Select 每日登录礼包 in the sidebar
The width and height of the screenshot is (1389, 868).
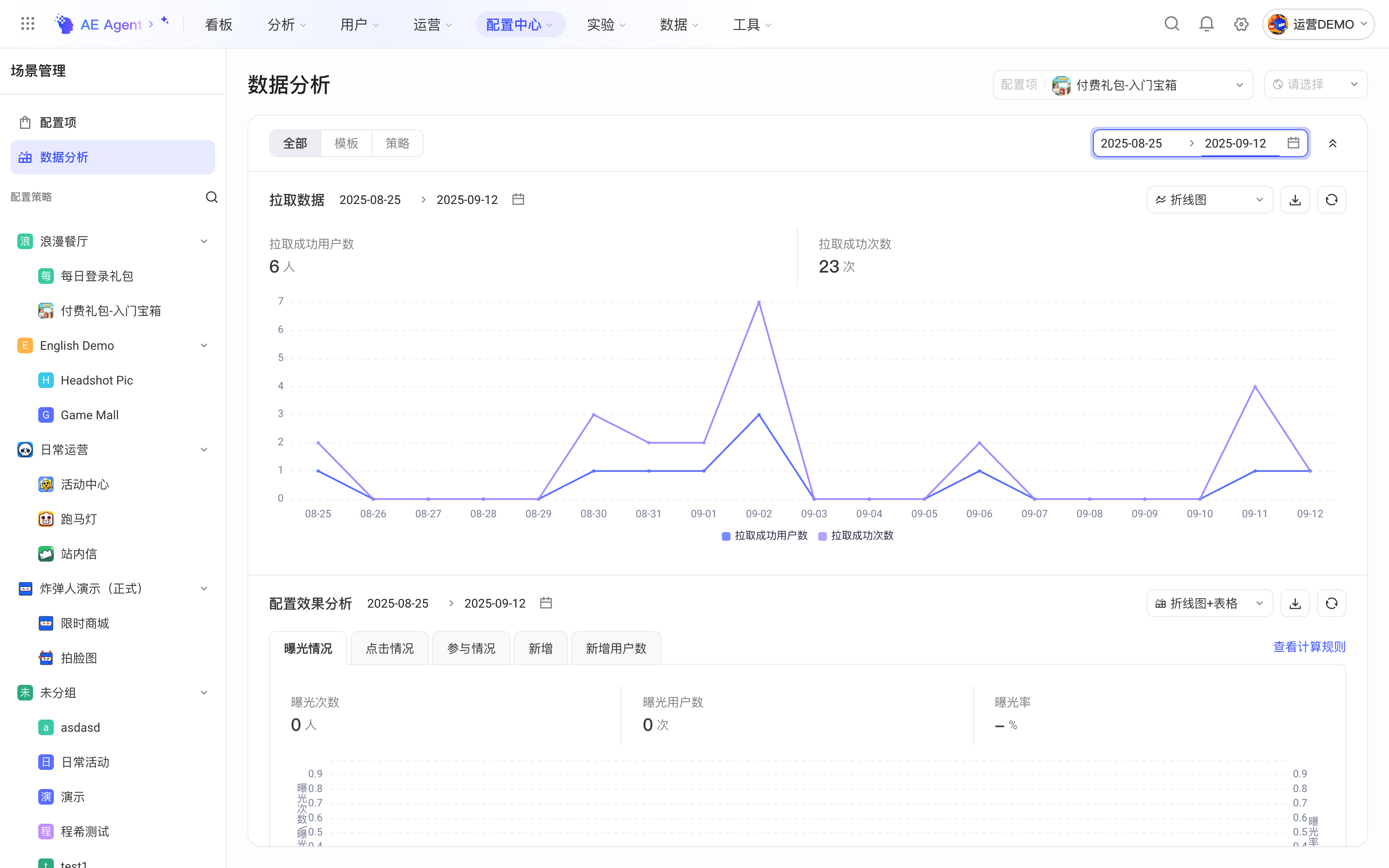[113, 276]
